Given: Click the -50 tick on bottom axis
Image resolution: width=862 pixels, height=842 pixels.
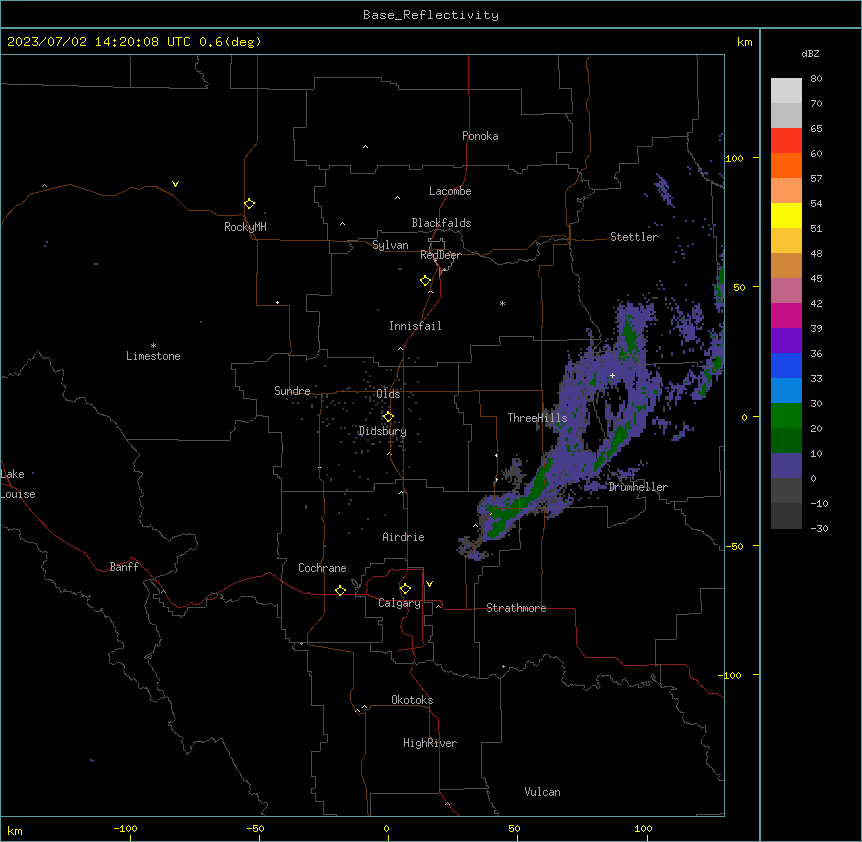Looking at the screenshot, I should [x=256, y=828].
